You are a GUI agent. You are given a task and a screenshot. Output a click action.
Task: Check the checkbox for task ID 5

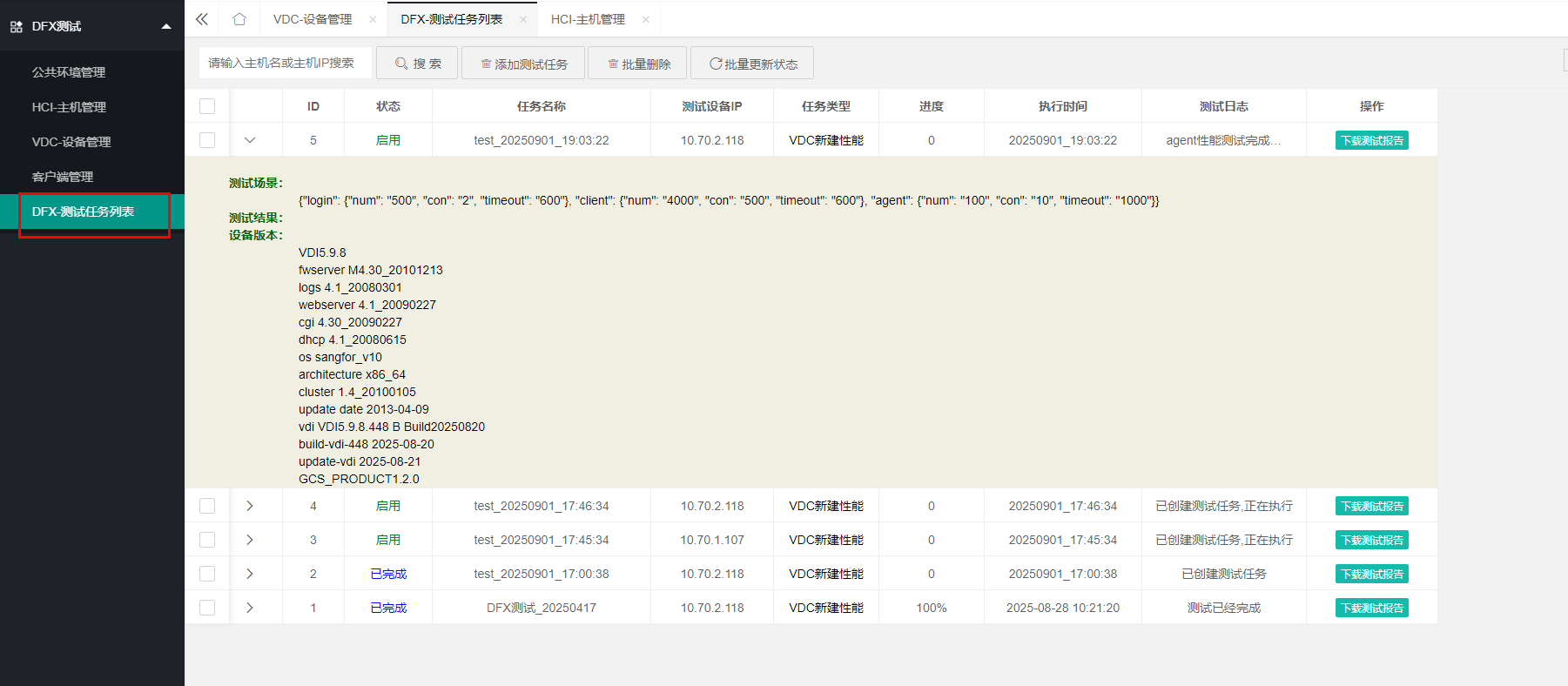coord(207,140)
